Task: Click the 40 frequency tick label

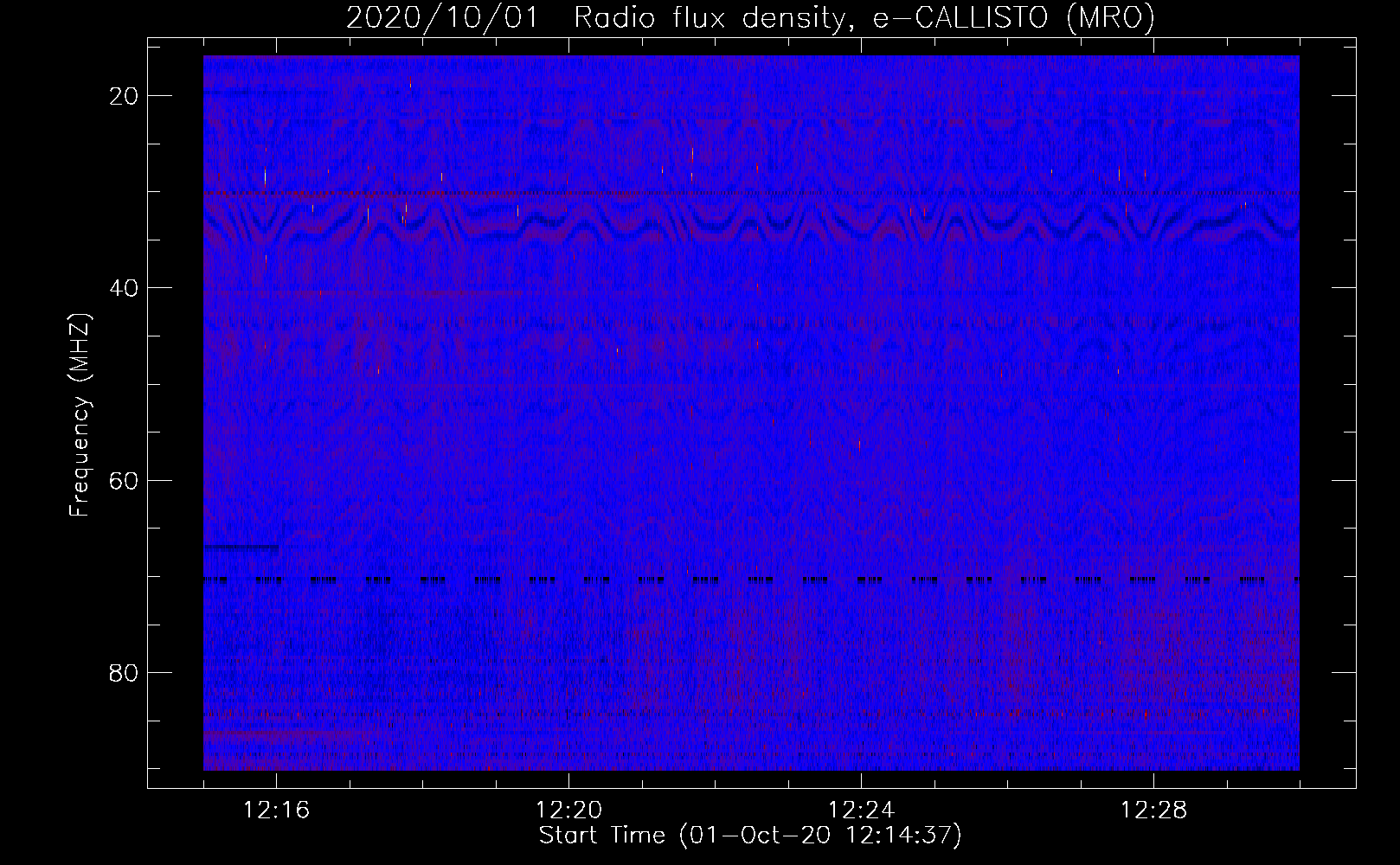Action: (x=125, y=288)
